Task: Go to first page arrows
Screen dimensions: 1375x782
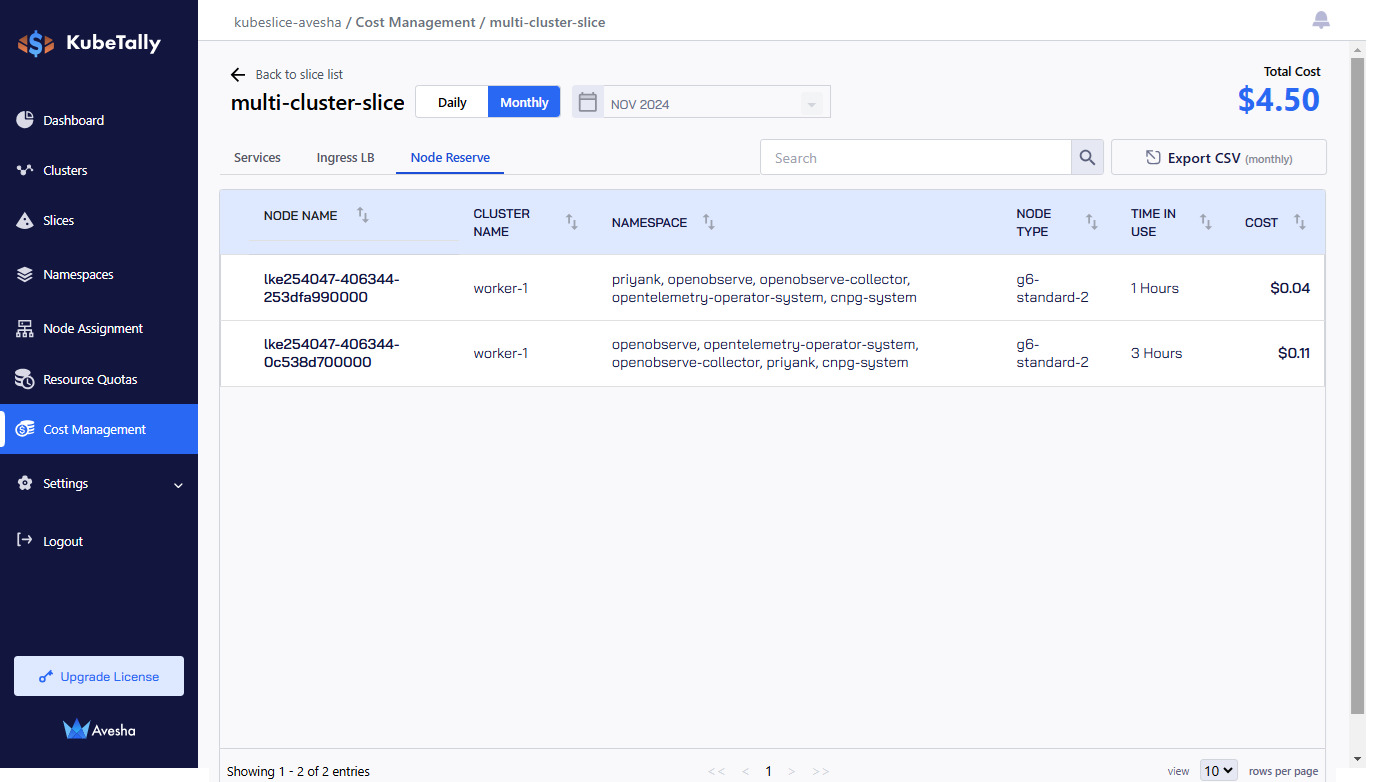Action: [x=716, y=771]
